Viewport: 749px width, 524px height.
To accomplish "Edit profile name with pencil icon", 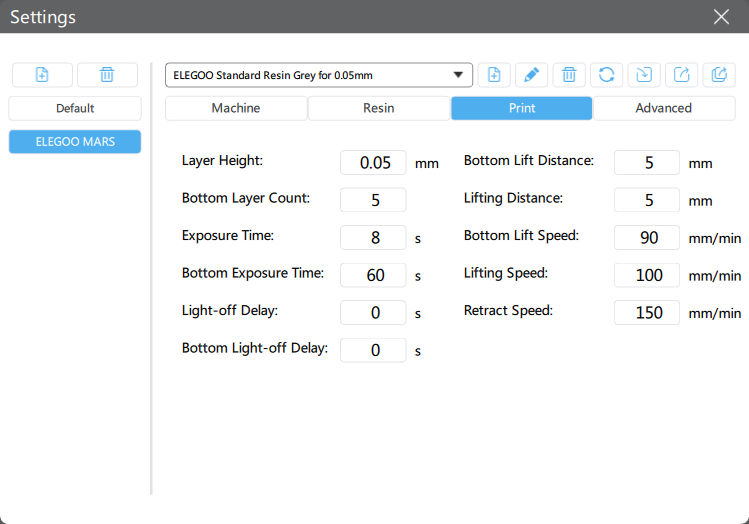I will tap(531, 75).
